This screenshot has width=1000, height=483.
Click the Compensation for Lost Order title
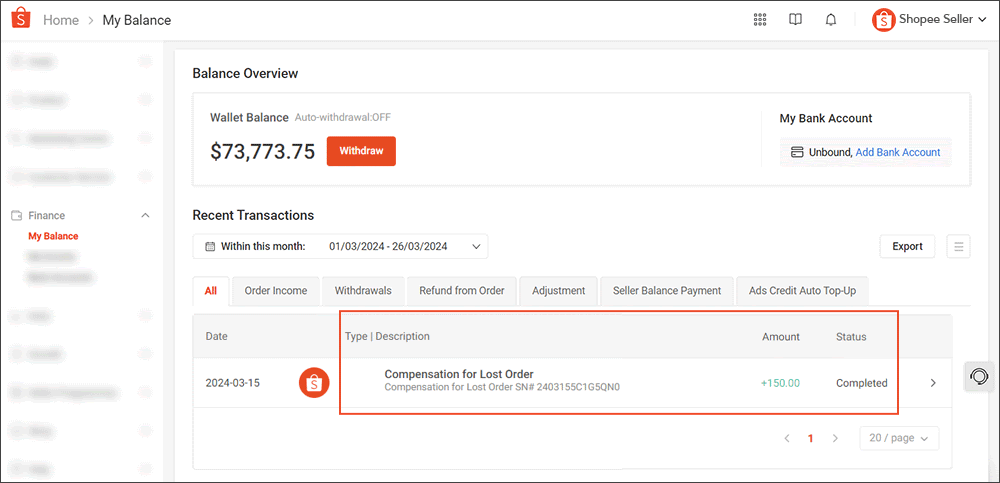pos(459,374)
